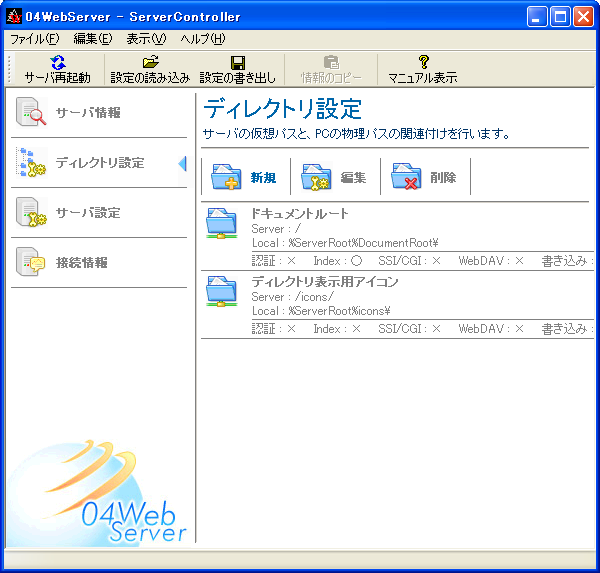Click 削除 button label
600x573 pixels.
(443, 178)
